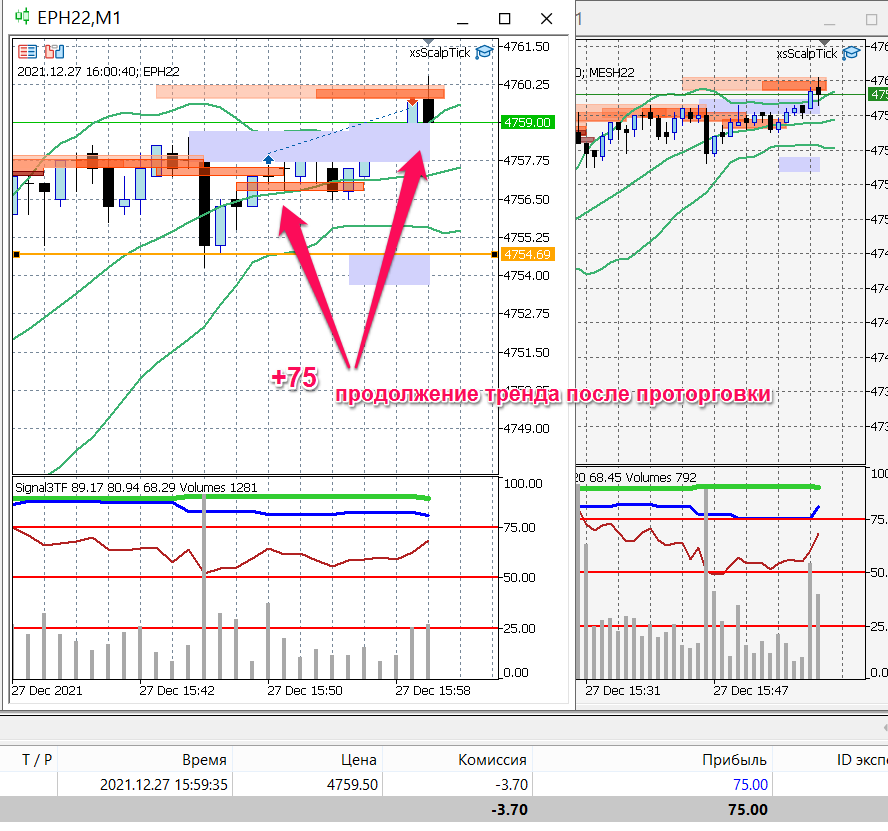Click xsScalpTick cap icon on MESH22 chart

tap(851, 53)
